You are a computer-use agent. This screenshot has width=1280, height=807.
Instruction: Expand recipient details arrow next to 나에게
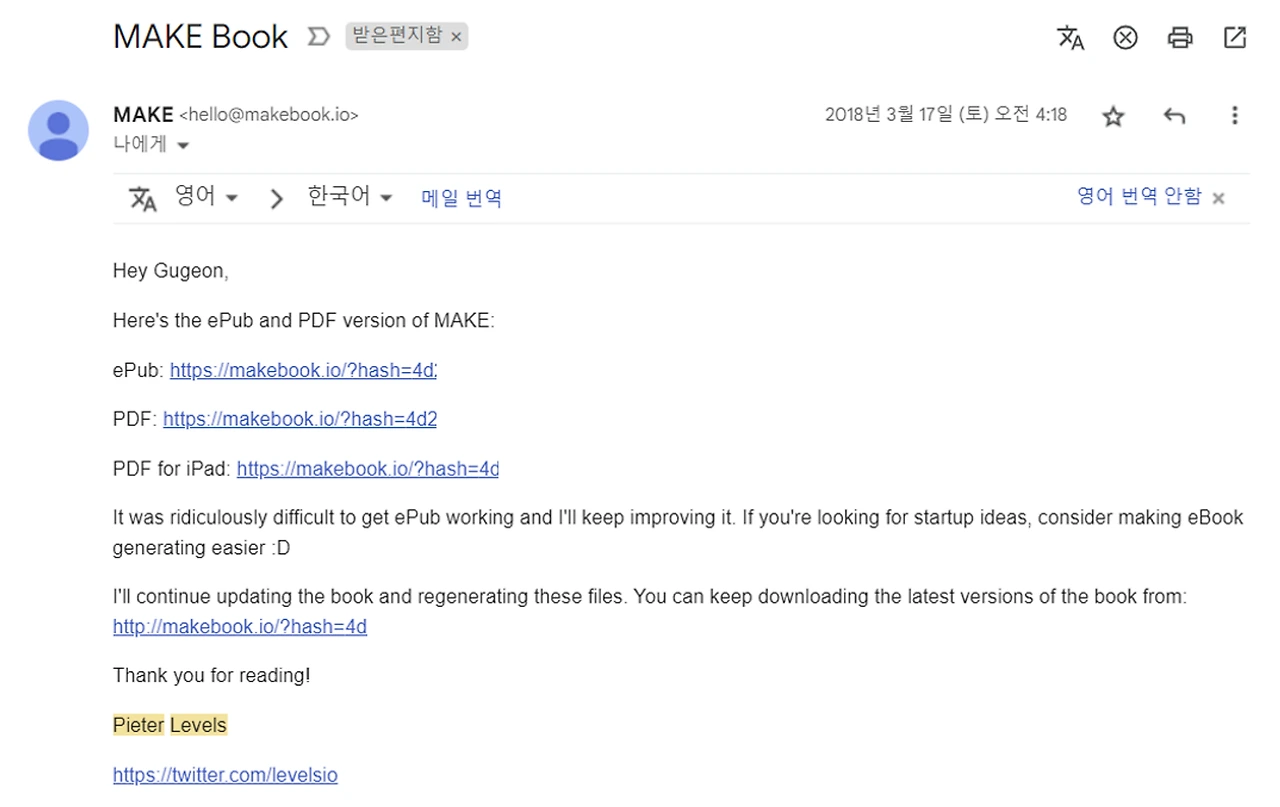(x=183, y=146)
